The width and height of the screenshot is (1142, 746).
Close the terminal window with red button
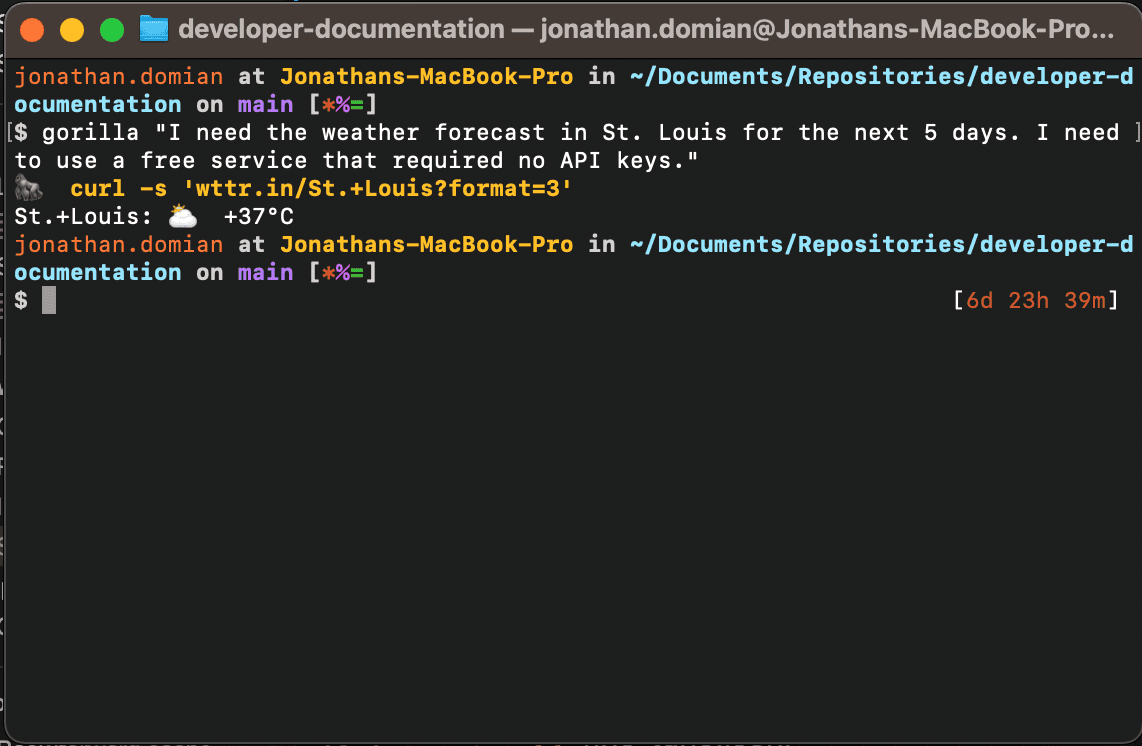pos(32,29)
